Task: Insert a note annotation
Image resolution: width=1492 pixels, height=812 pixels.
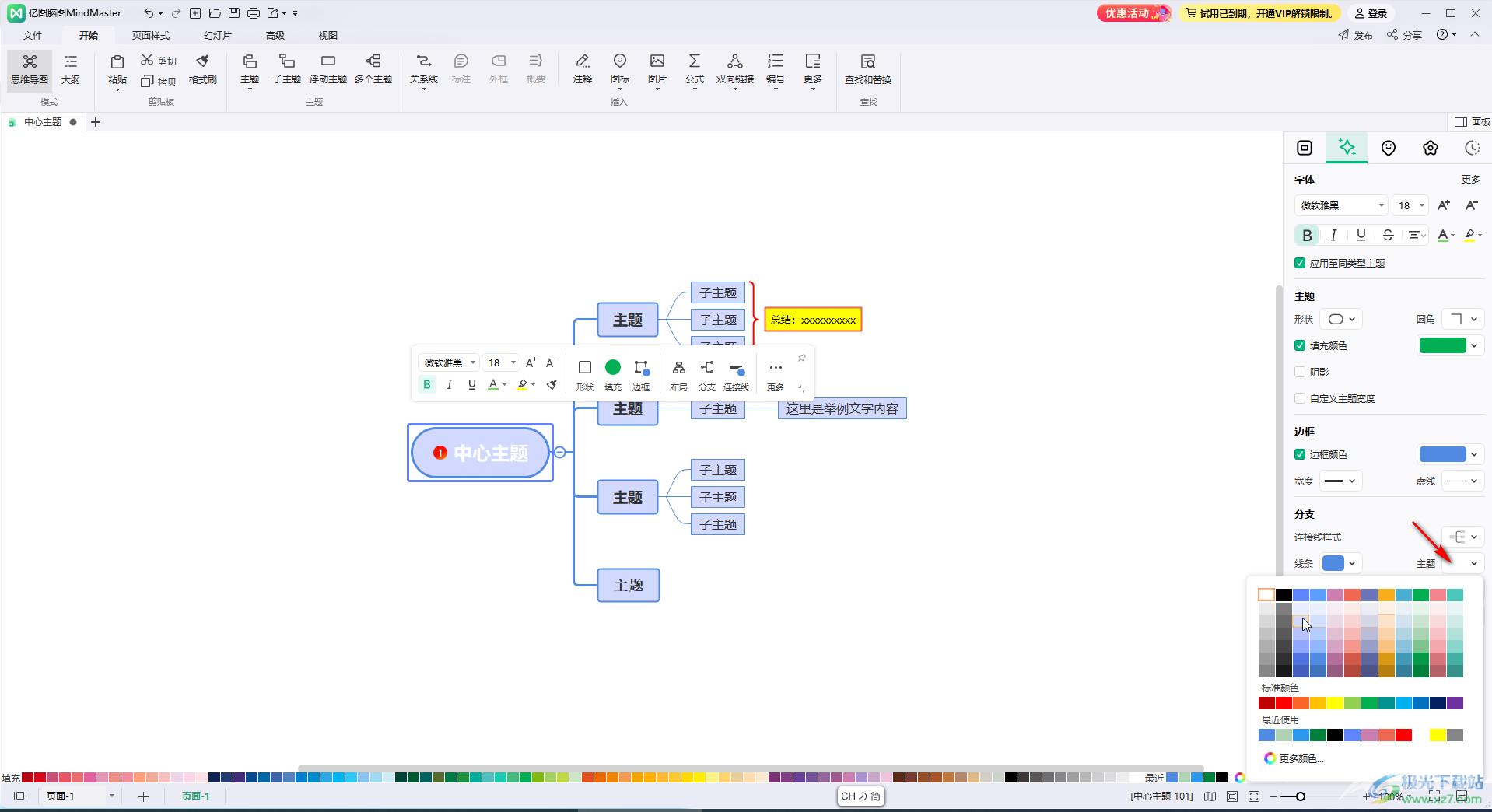Action: pyautogui.click(x=583, y=69)
